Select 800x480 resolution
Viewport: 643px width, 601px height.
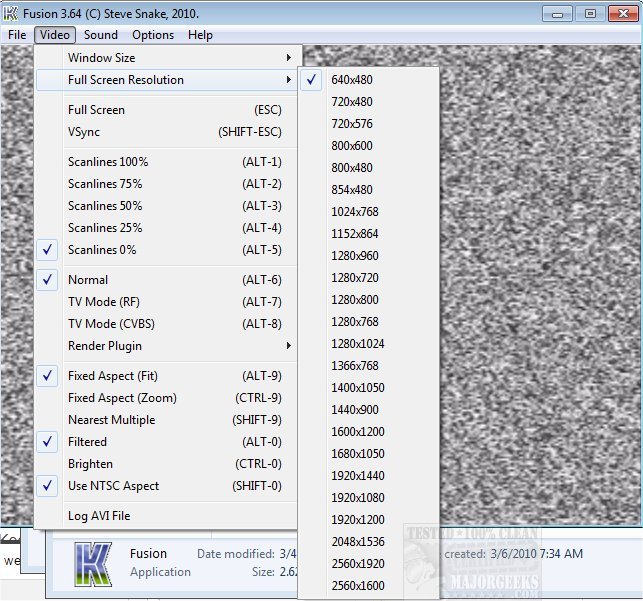pos(369,168)
